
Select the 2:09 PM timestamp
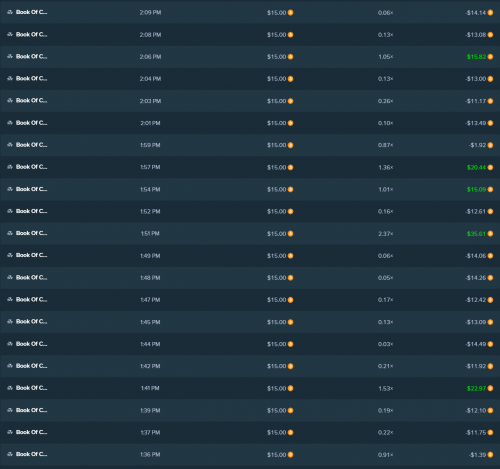150,13
